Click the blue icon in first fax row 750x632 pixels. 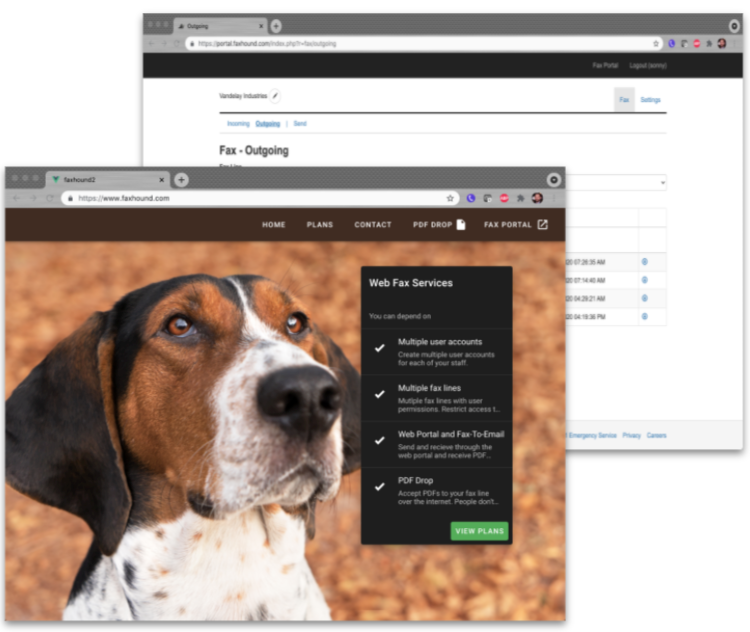644,262
